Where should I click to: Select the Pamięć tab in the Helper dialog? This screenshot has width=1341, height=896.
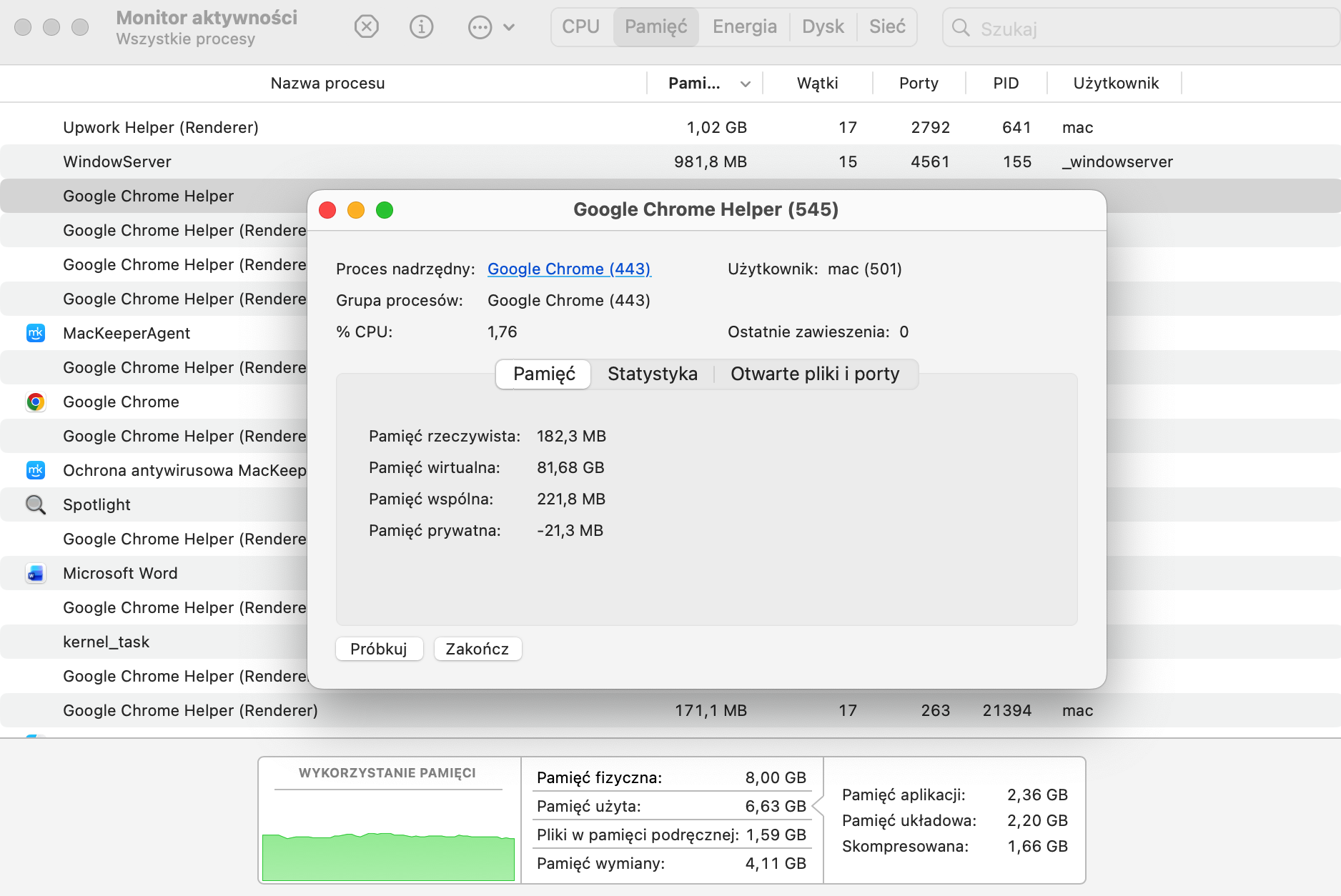click(x=544, y=374)
